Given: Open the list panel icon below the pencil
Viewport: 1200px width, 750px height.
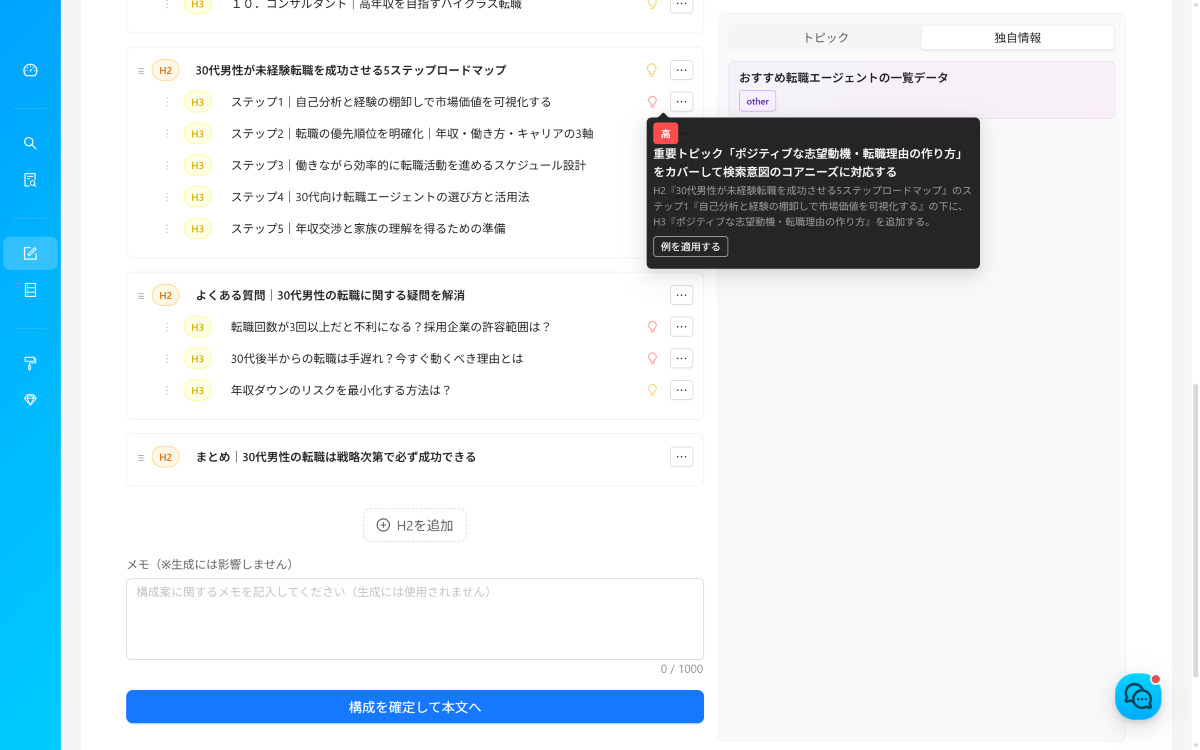Looking at the screenshot, I should pos(30,290).
